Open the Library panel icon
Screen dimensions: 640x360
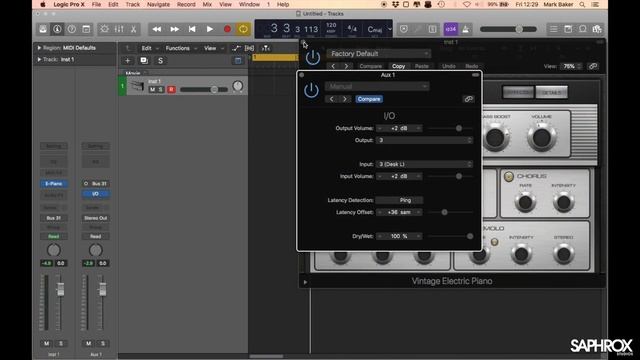[x=43, y=29]
